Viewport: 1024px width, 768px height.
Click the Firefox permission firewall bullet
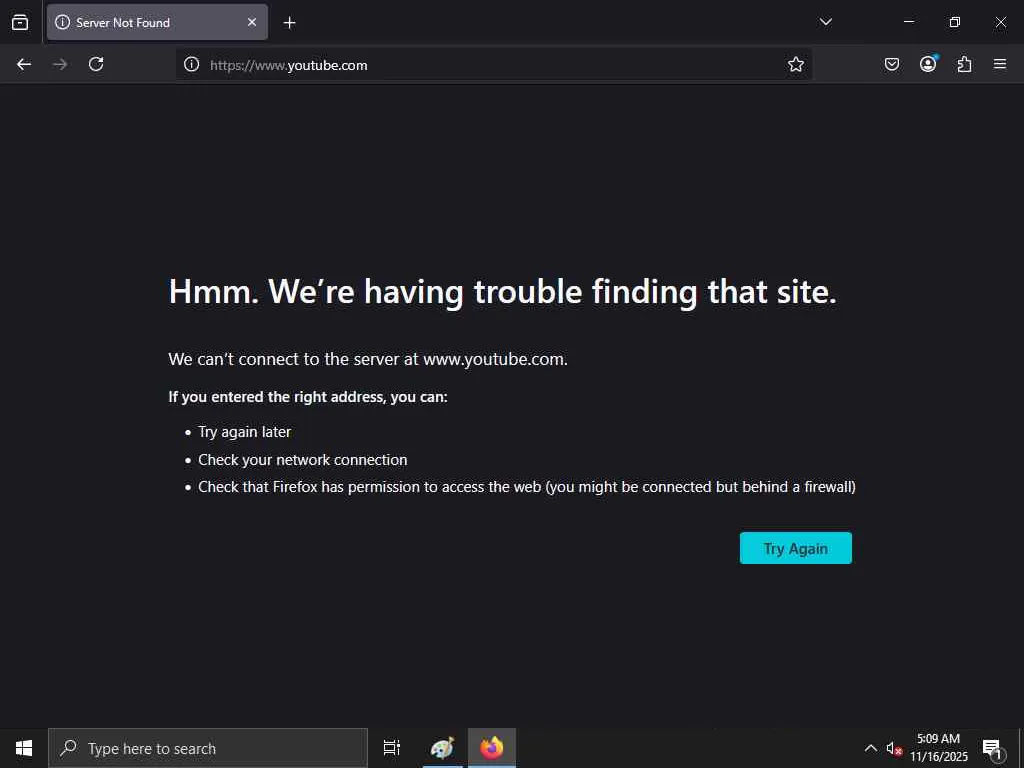(x=526, y=487)
